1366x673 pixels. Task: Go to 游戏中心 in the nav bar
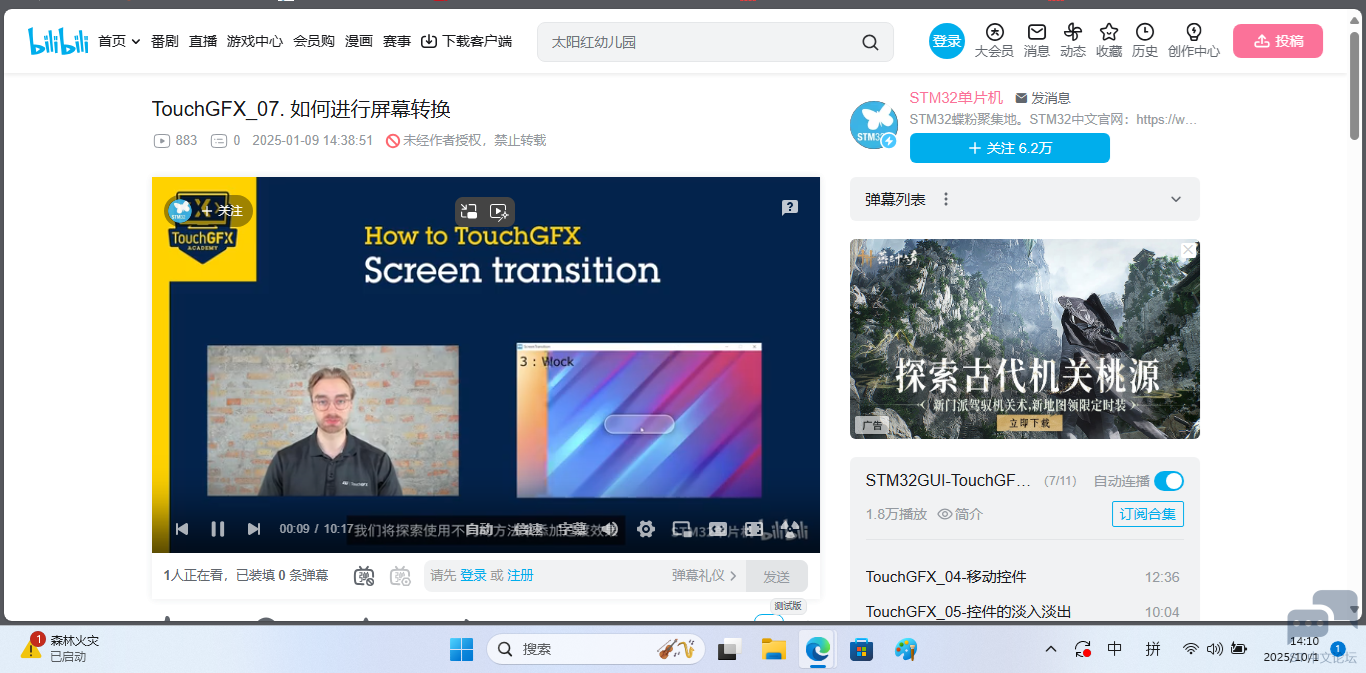254,41
